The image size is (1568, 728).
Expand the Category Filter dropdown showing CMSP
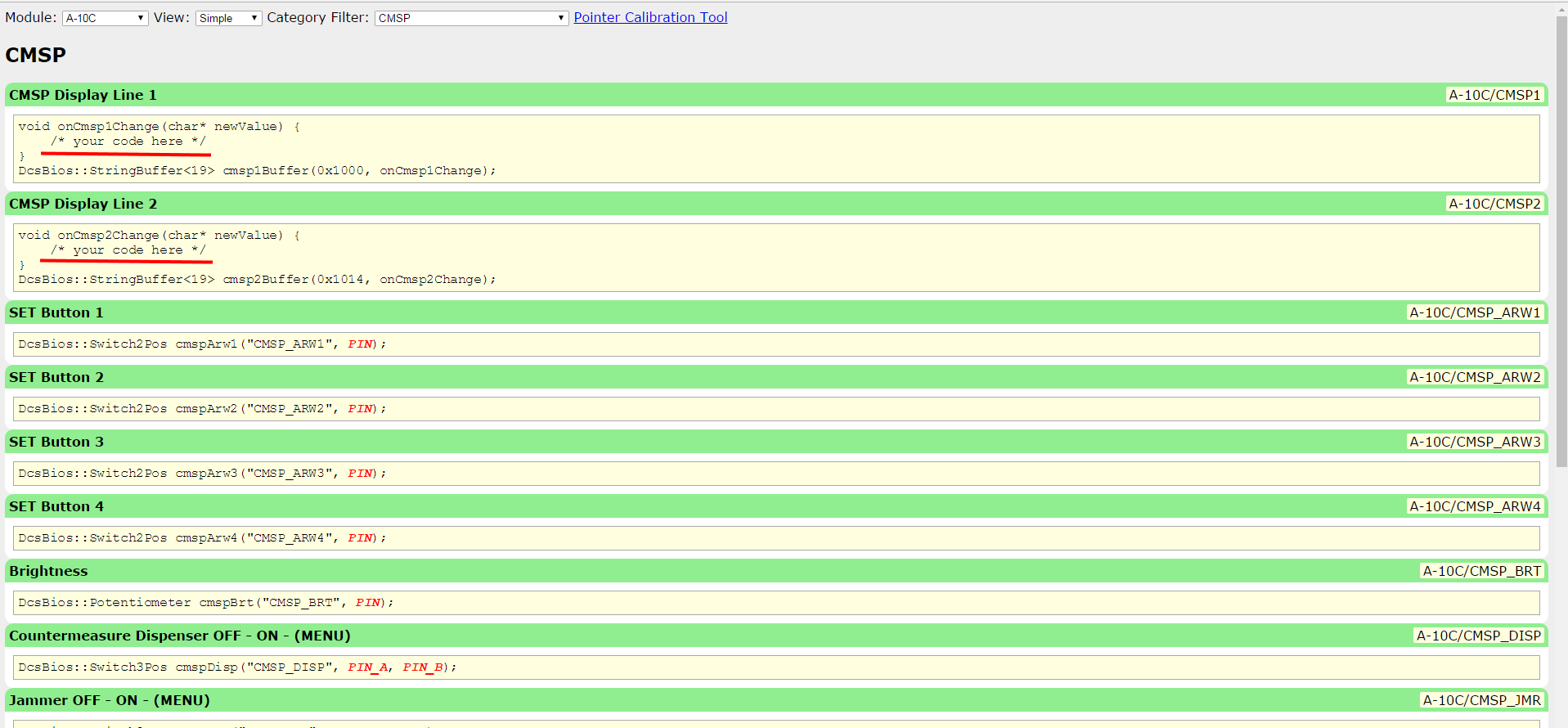(471, 18)
